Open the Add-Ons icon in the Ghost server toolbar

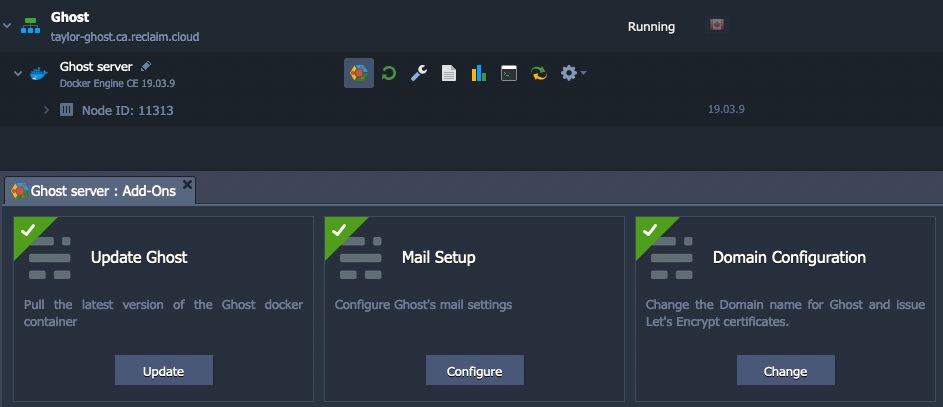pos(358,73)
